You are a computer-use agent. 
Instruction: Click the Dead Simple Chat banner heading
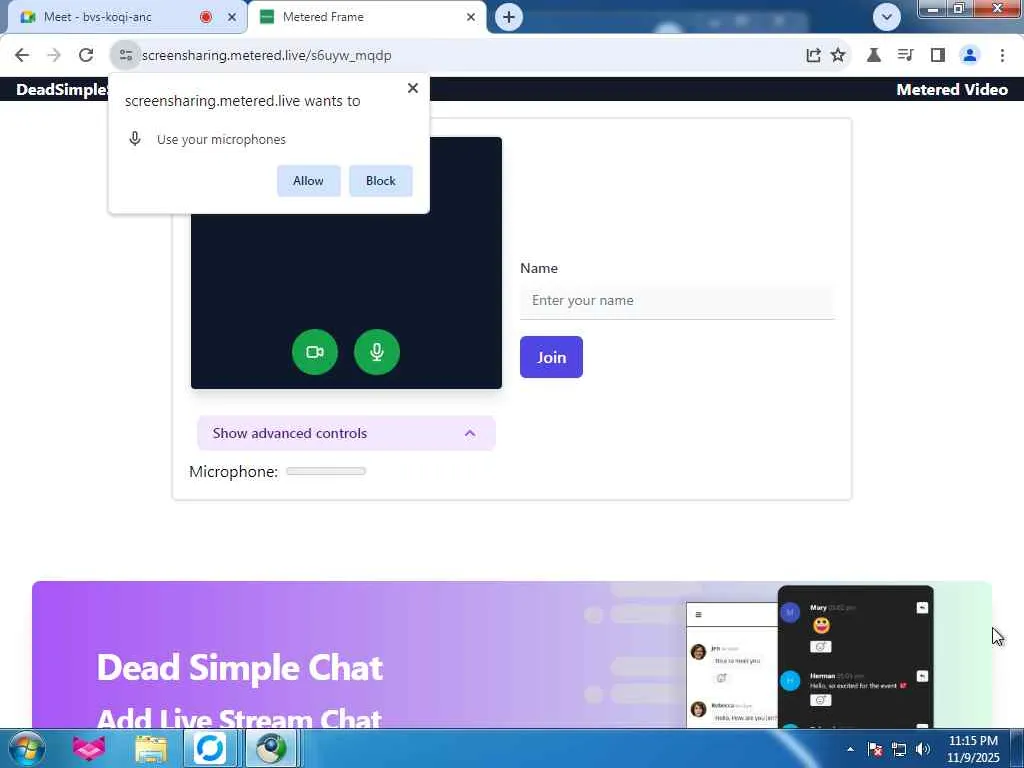point(240,667)
